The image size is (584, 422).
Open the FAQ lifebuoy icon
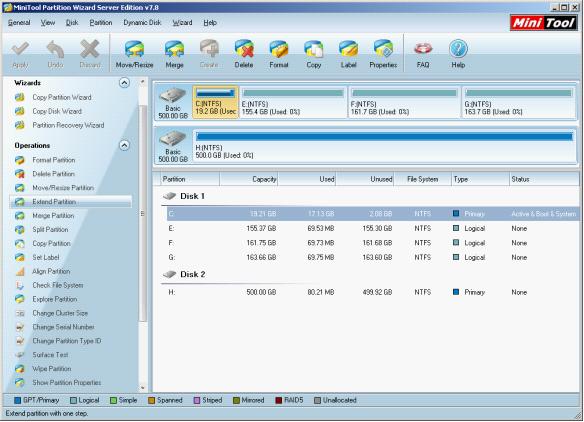pyautogui.click(x=423, y=54)
